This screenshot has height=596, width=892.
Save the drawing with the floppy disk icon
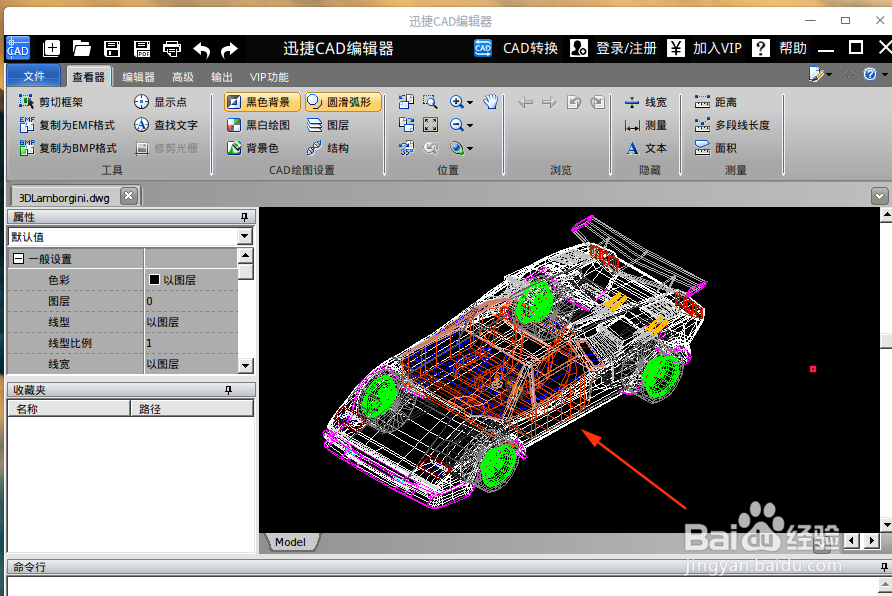(x=112, y=48)
